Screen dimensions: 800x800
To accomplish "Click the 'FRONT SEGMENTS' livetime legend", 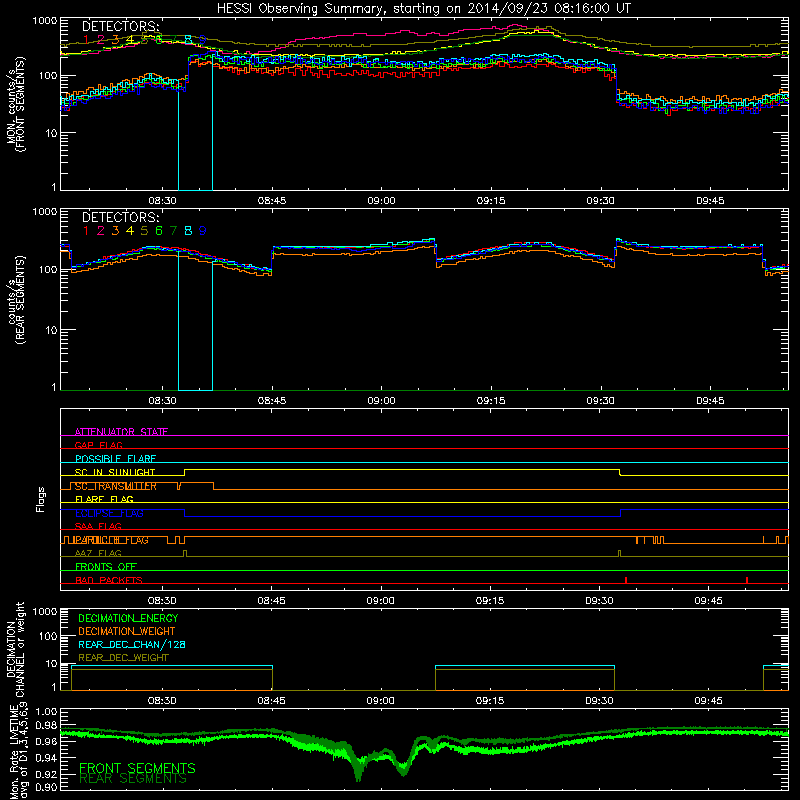I will click(x=137, y=768).
